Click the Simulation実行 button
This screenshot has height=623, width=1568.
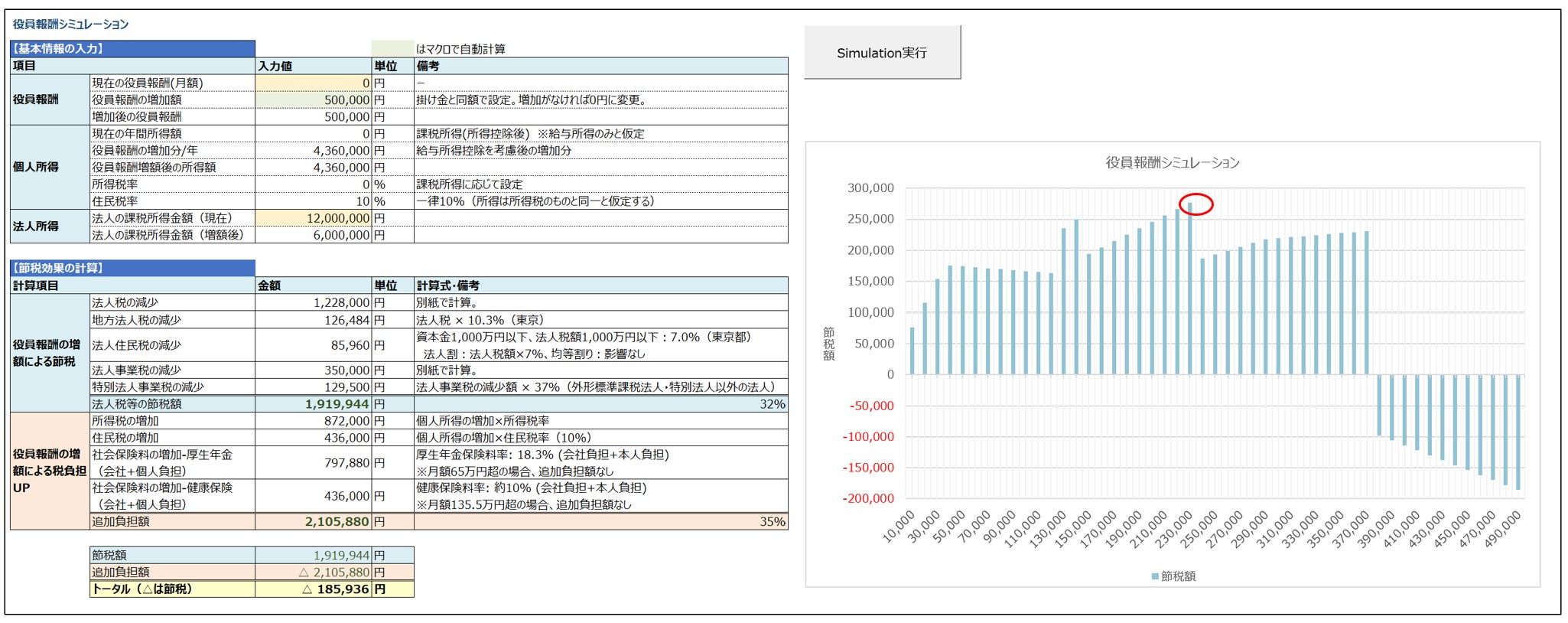coord(882,53)
